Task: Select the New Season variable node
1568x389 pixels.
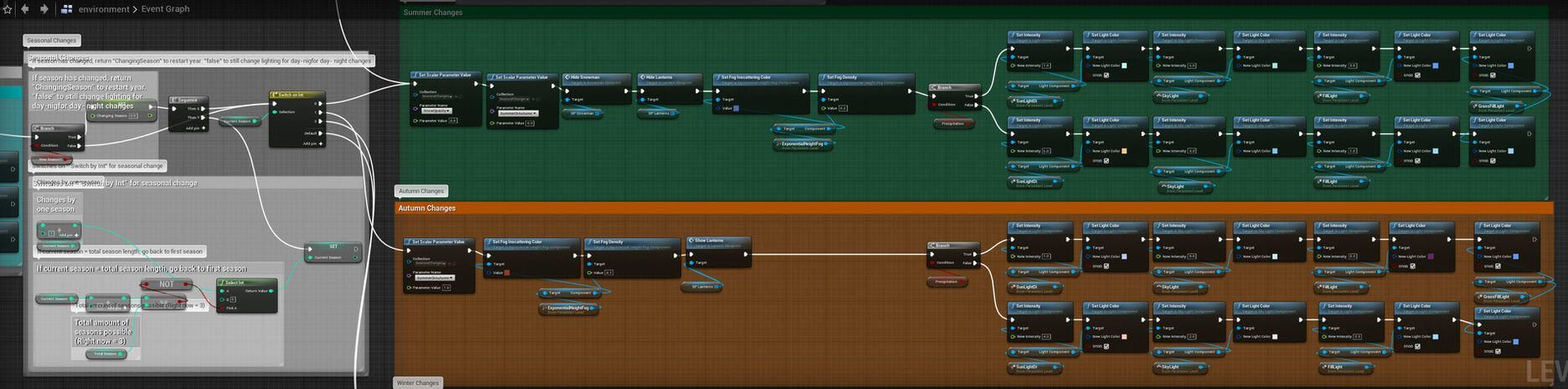Action: click(x=50, y=159)
